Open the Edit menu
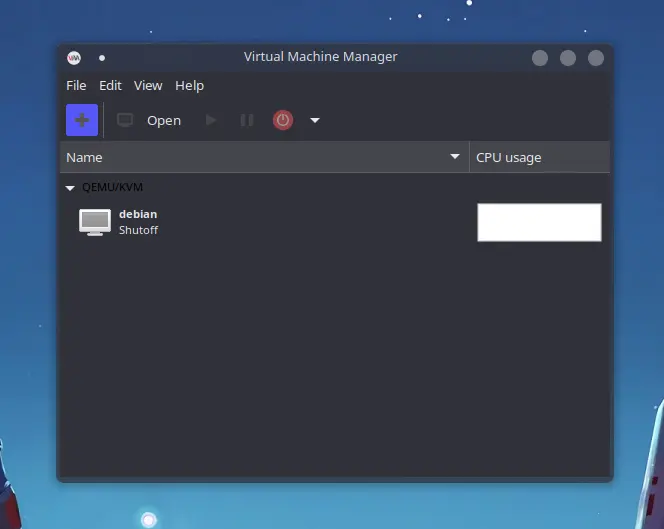Screen dimensions: 664x529 (x=110, y=86)
